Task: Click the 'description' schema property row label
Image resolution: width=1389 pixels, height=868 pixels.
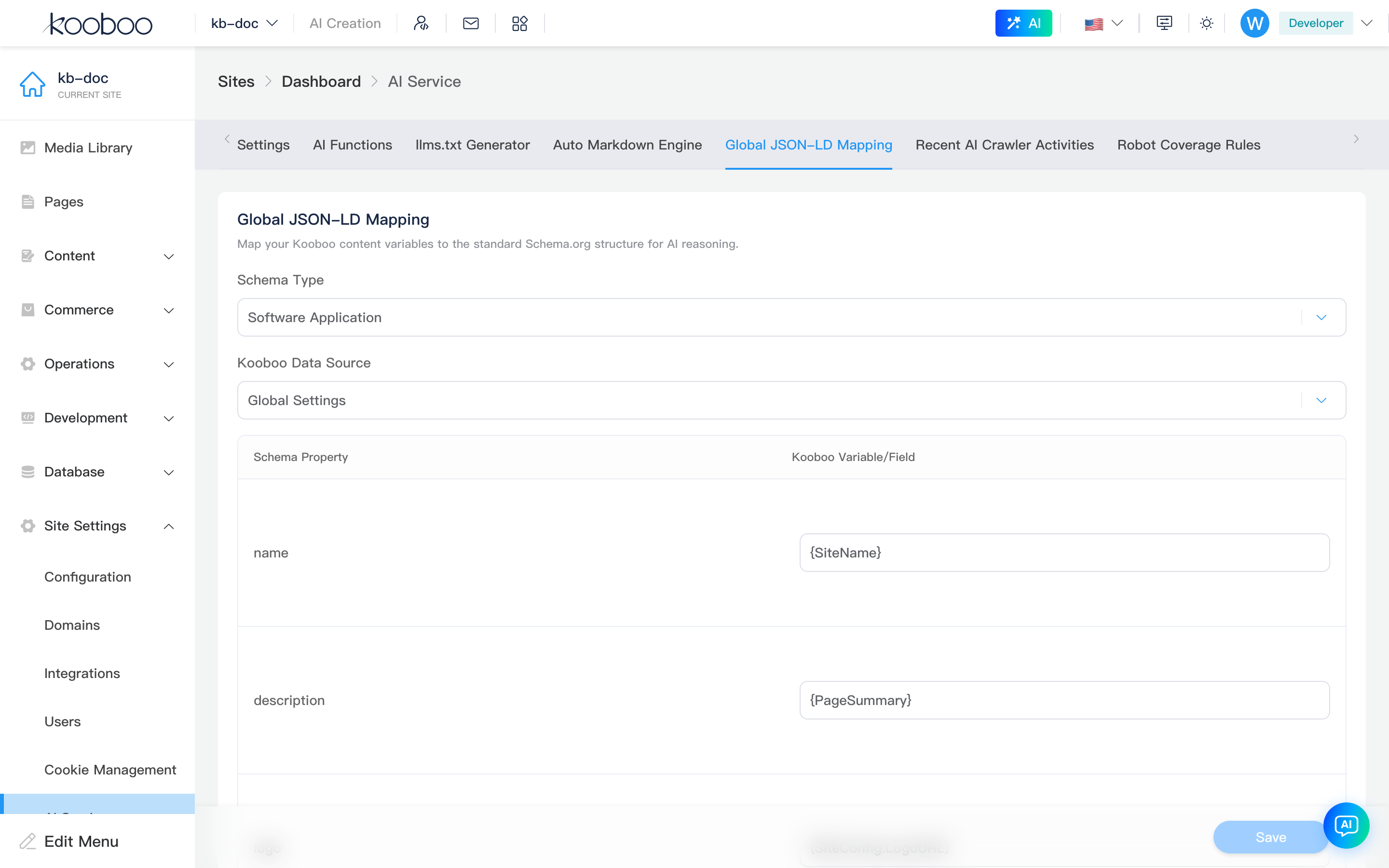Action: click(x=289, y=700)
